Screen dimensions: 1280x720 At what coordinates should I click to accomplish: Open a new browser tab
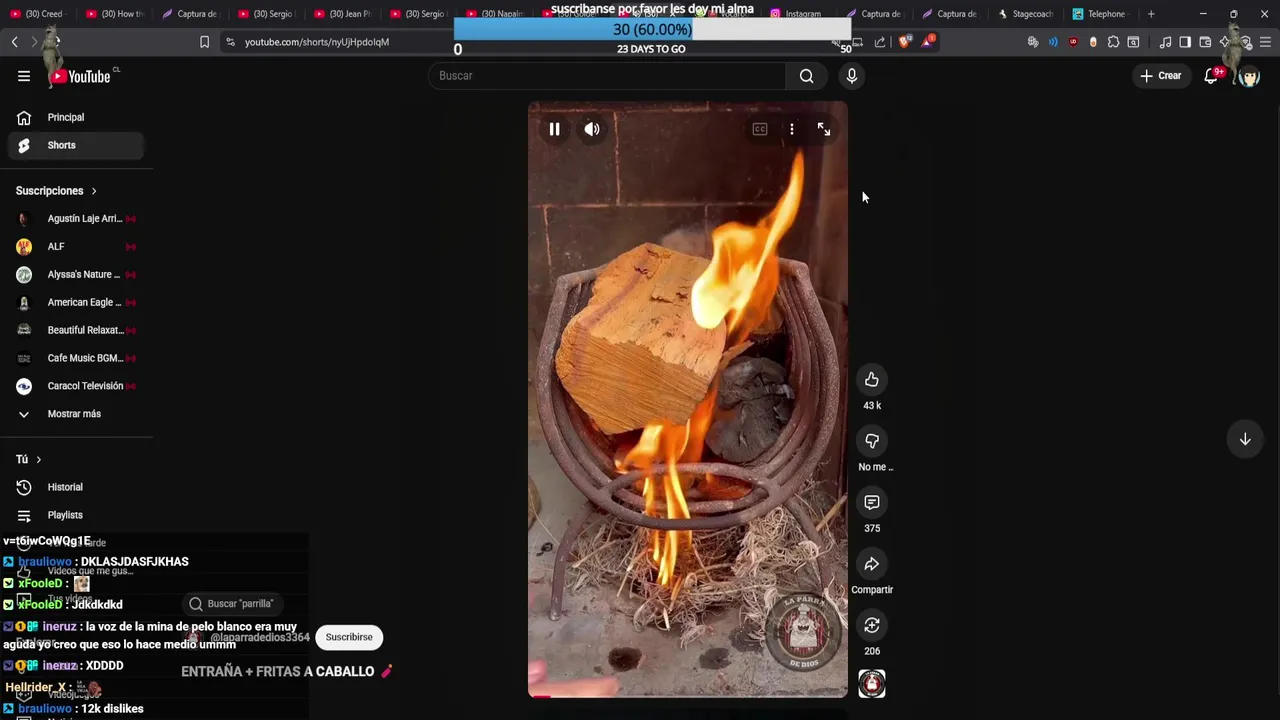tap(1151, 14)
